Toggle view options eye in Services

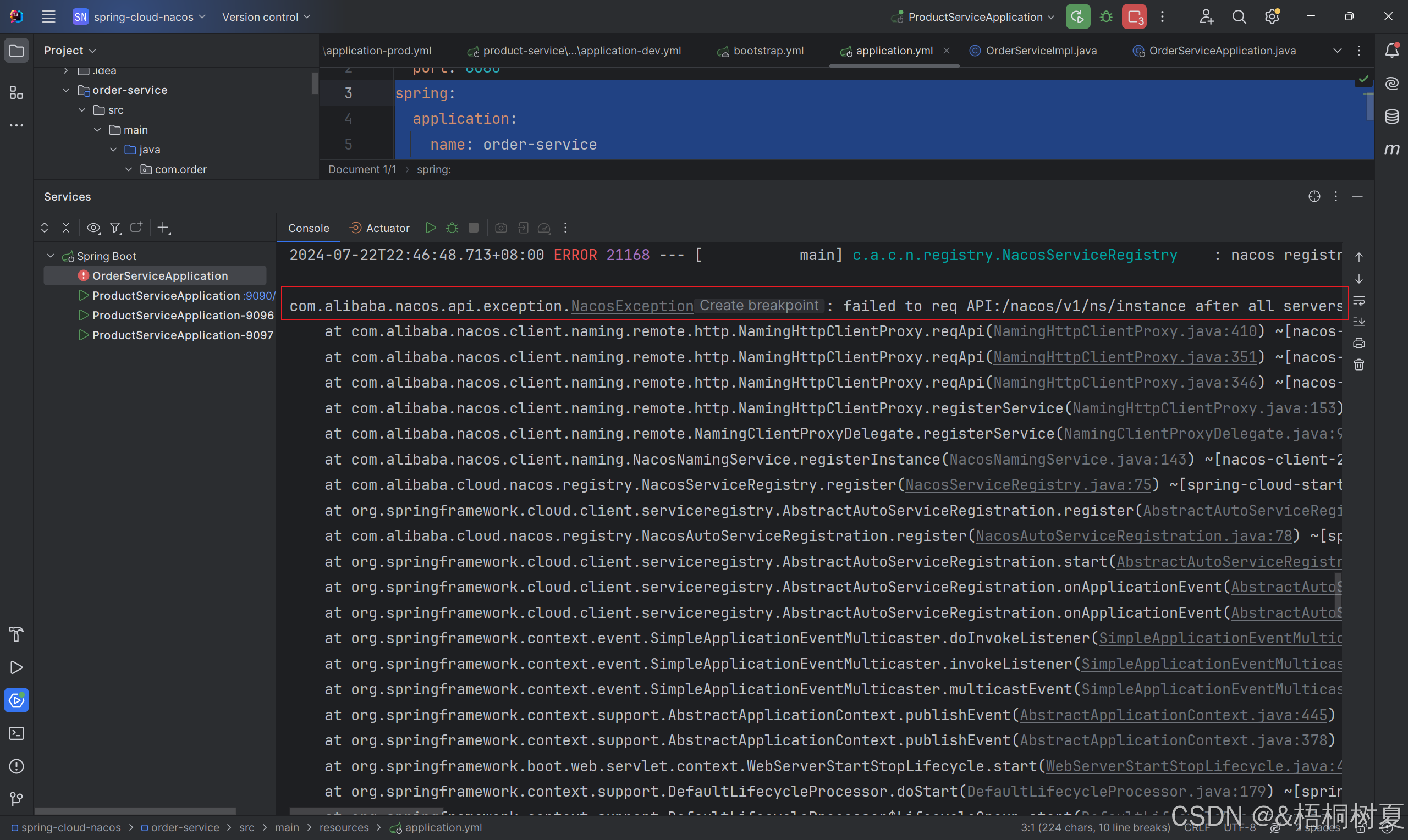[x=94, y=228]
